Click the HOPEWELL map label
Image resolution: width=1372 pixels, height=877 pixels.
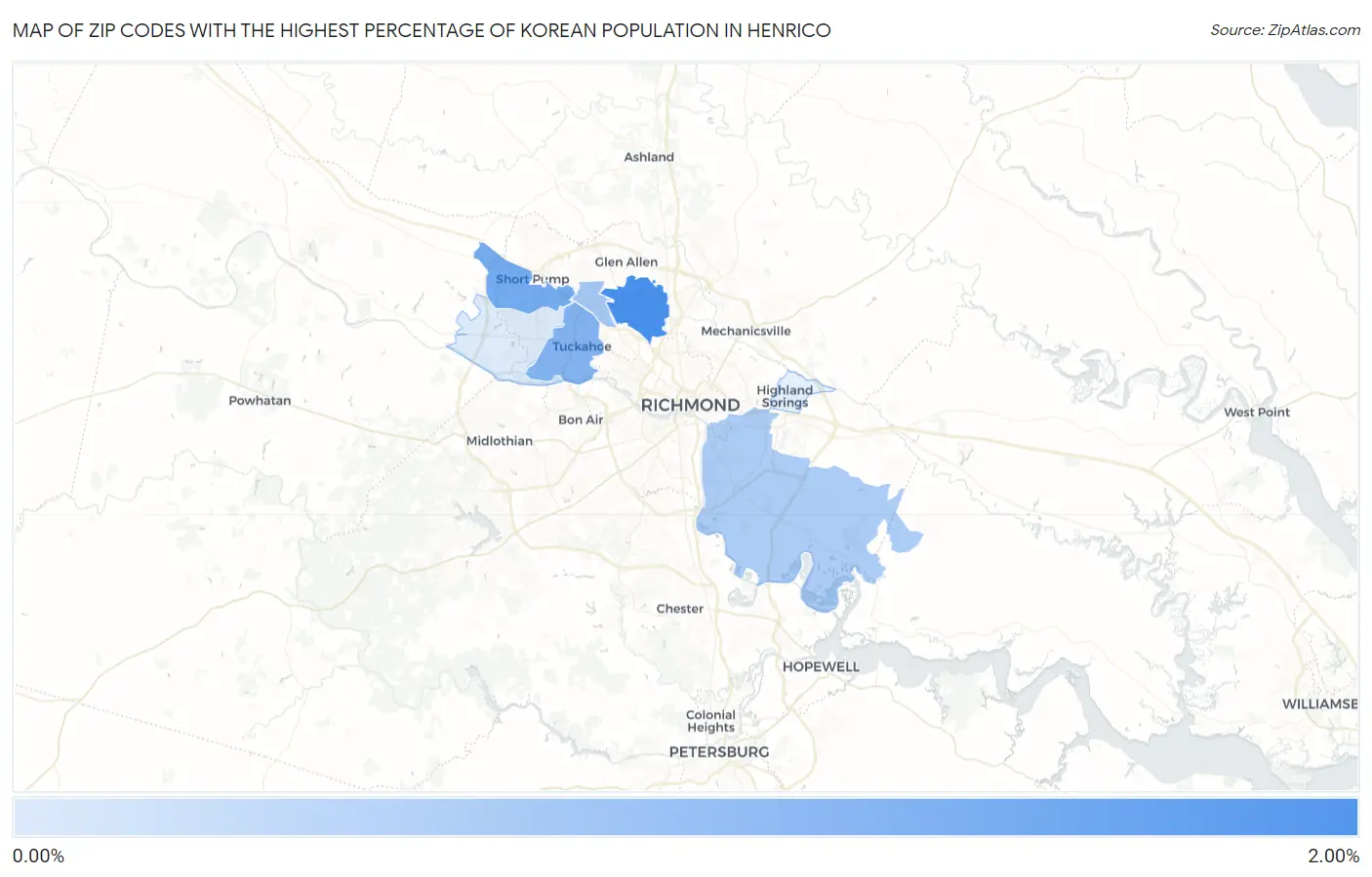821,667
